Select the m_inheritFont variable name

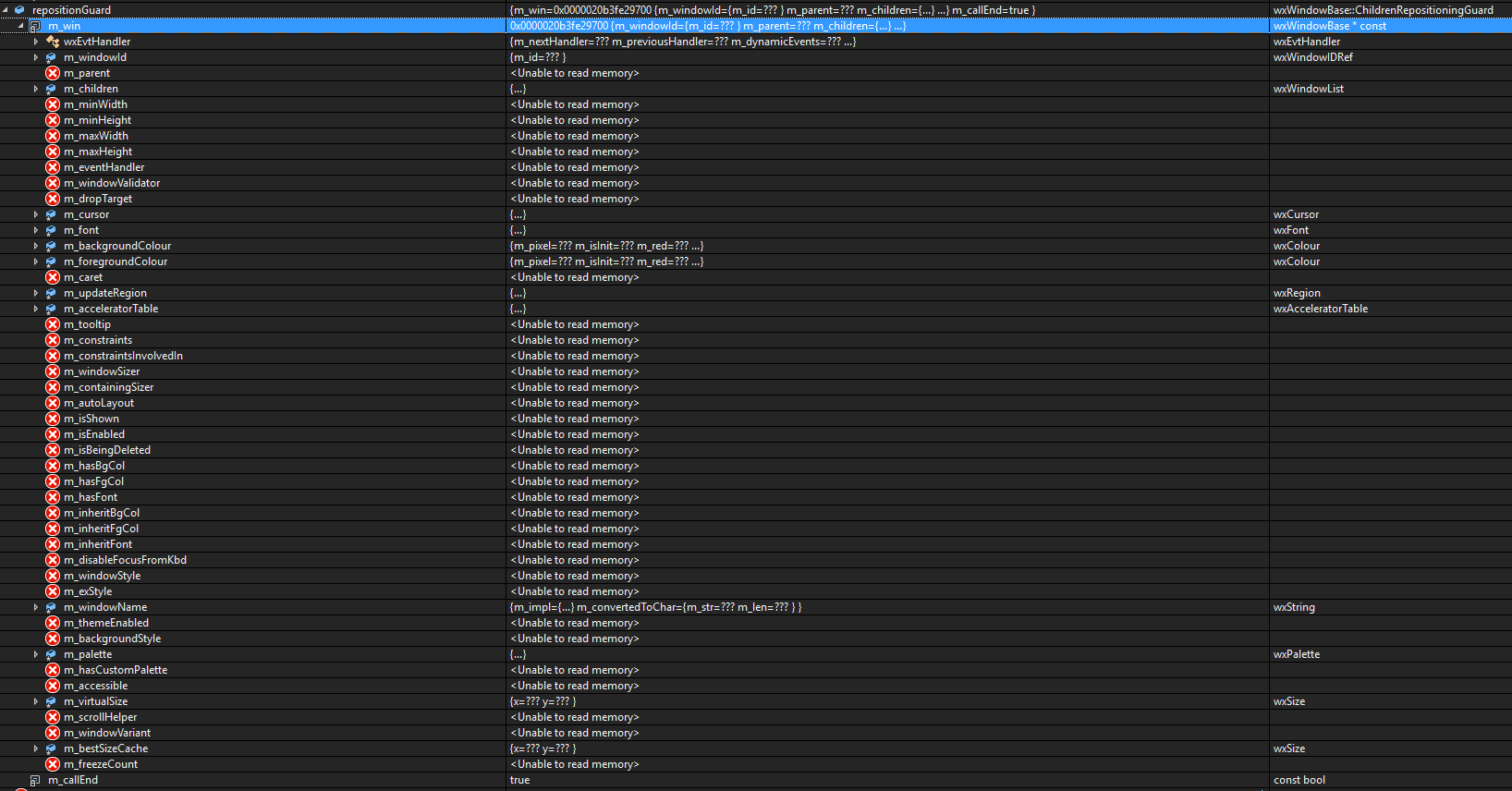pyautogui.click(x=98, y=544)
